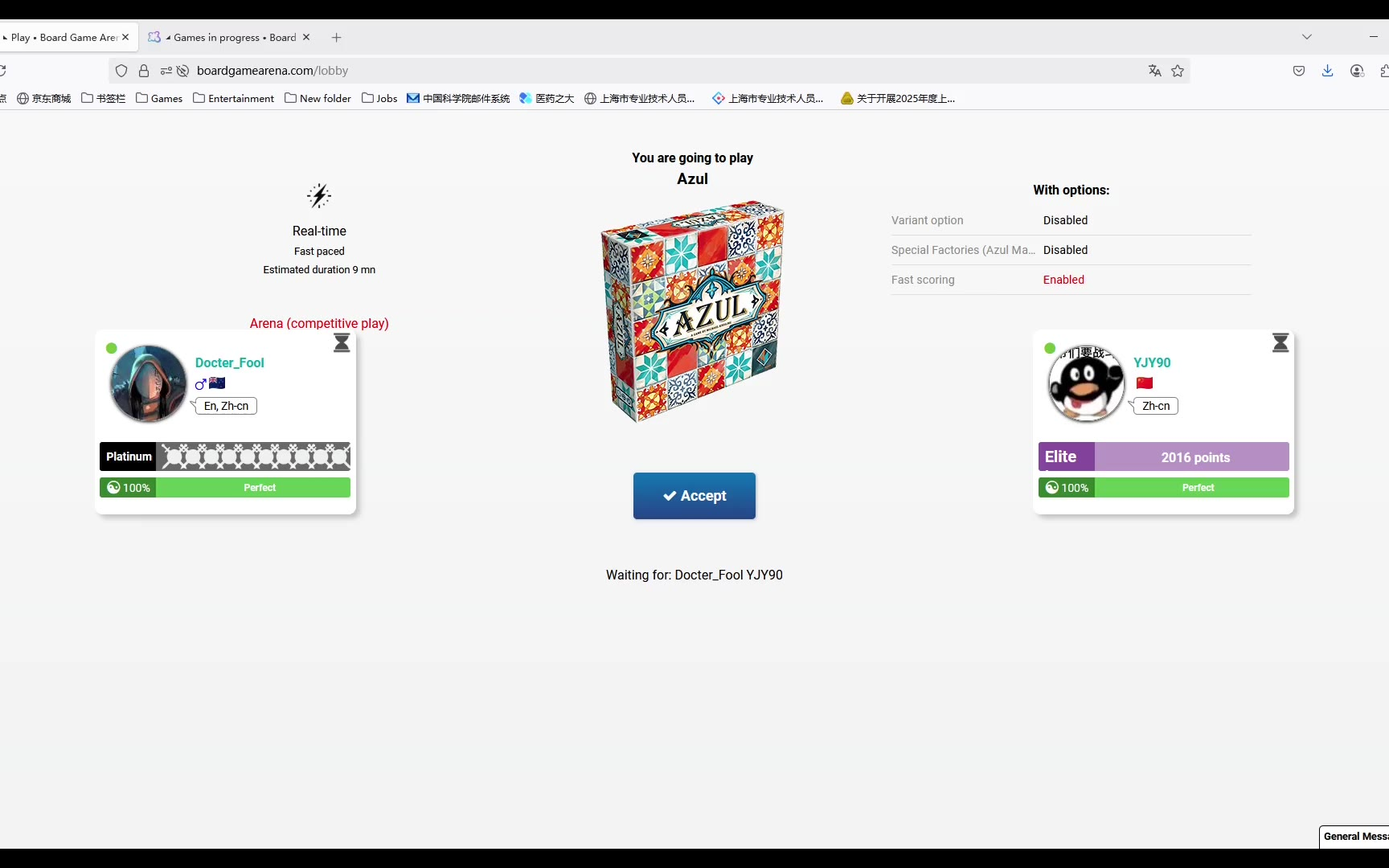Click the Waiting for: Docter_Fool YJY90 text

tap(694, 575)
